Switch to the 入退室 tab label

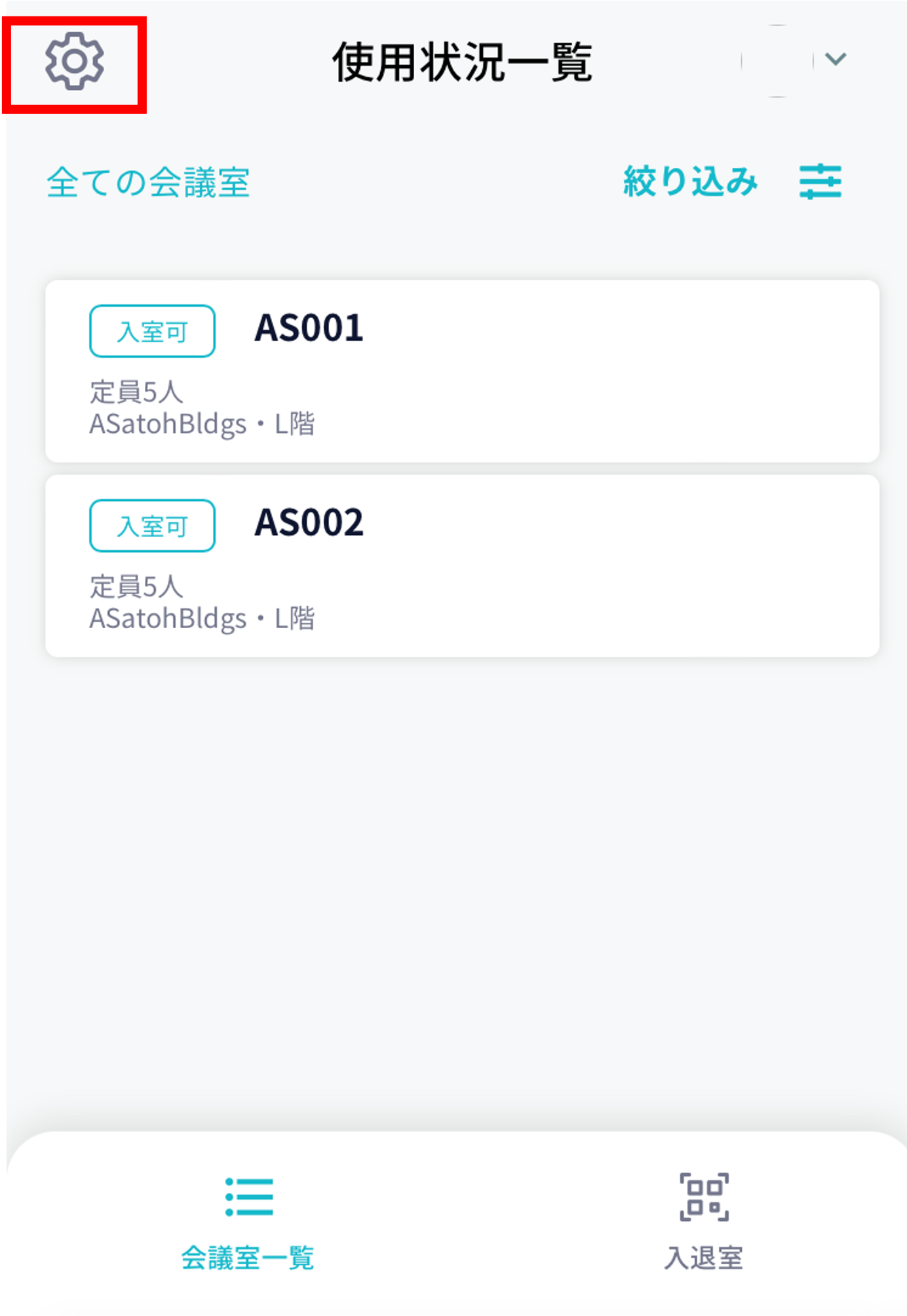pyautogui.click(x=703, y=1258)
